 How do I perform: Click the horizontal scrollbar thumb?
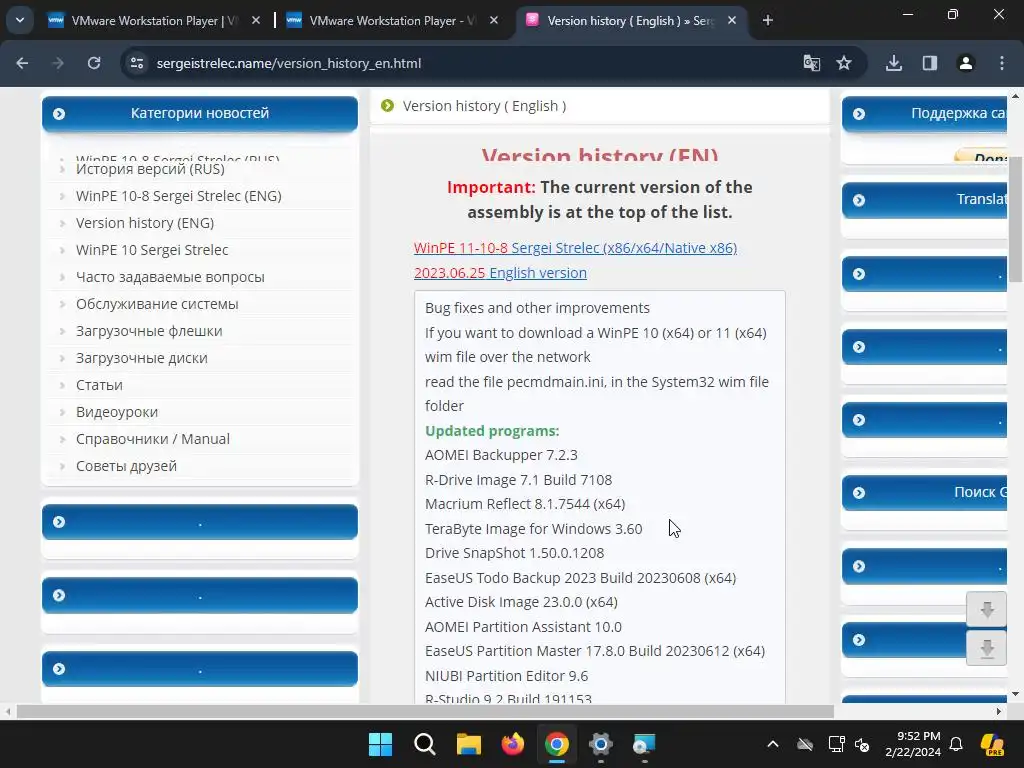(x=425, y=711)
